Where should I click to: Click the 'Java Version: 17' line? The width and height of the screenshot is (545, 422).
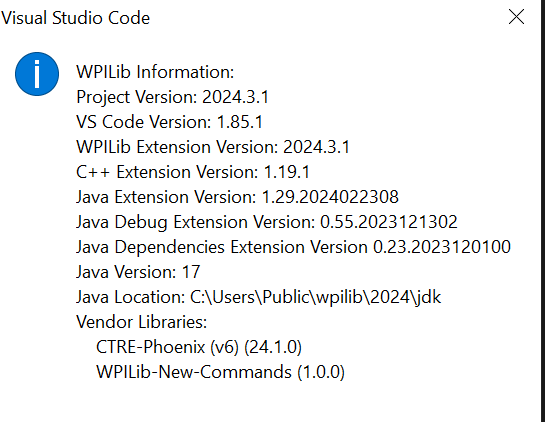[x=138, y=272]
